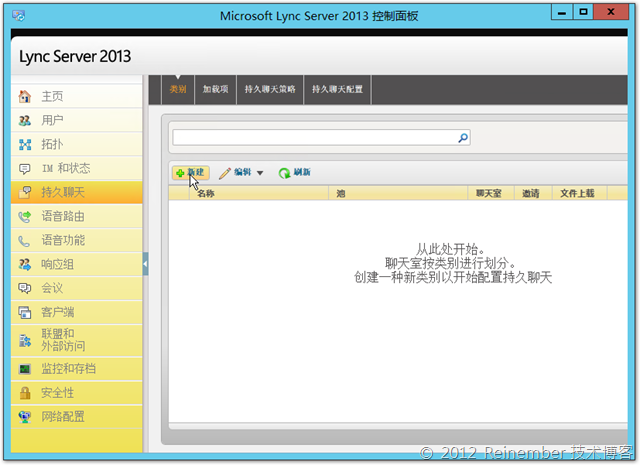Open the 持久聊天配置 tab
This screenshot has height=465, width=640.
point(338,89)
